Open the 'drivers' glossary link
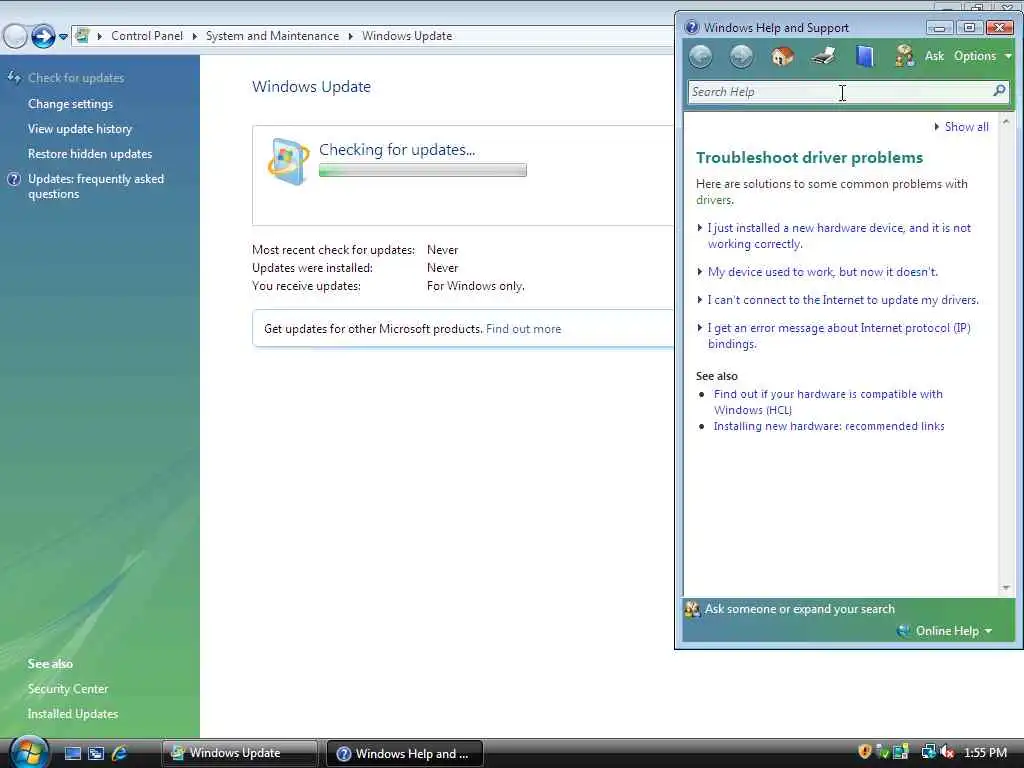Screen dimensions: 1024x768 pyautogui.click(x=714, y=200)
